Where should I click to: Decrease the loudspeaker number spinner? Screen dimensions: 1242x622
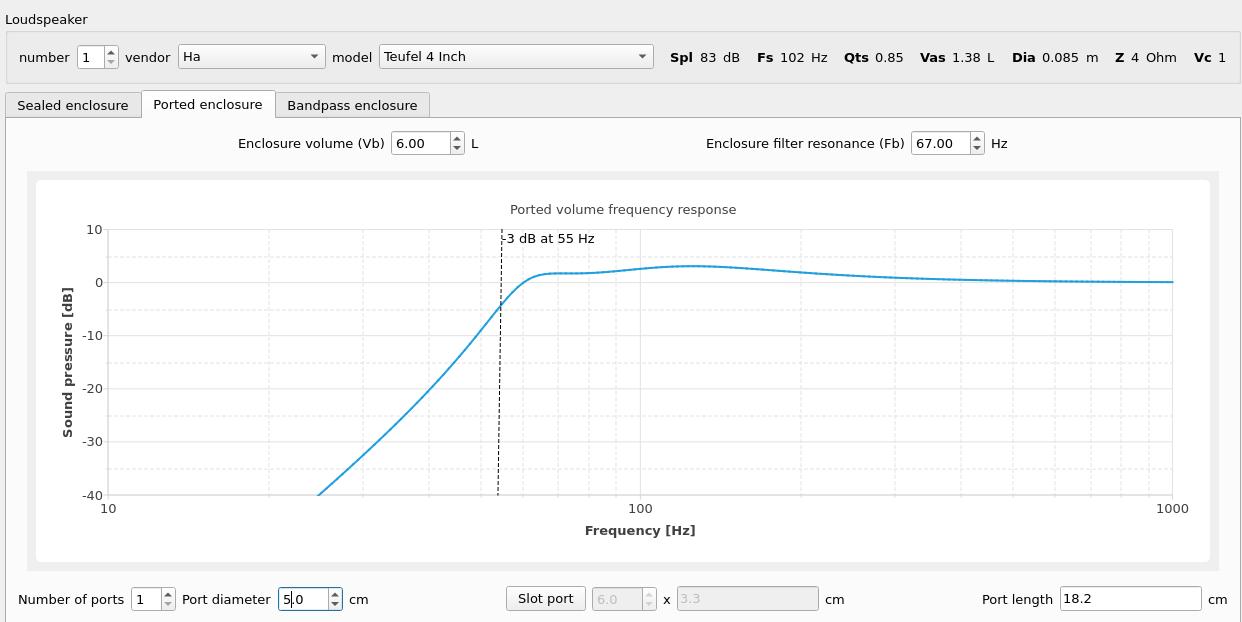[111, 62]
